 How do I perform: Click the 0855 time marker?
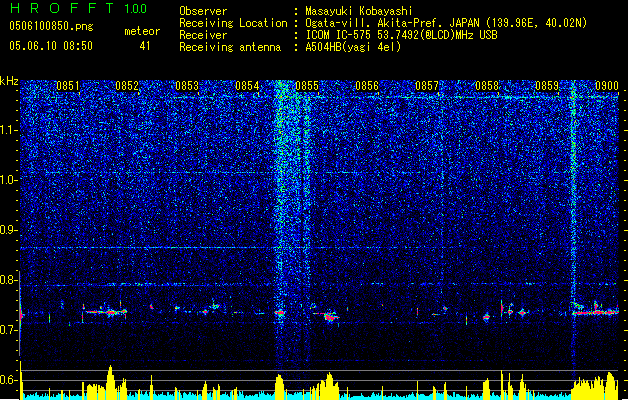pyautogui.click(x=307, y=86)
